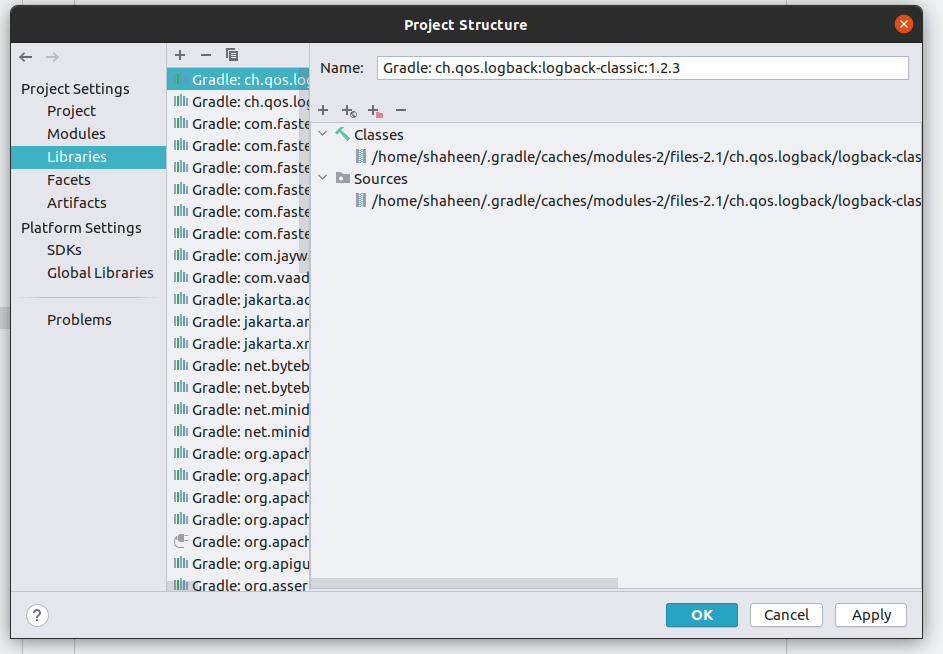Copy the selected library with the copy icon

tap(232, 55)
